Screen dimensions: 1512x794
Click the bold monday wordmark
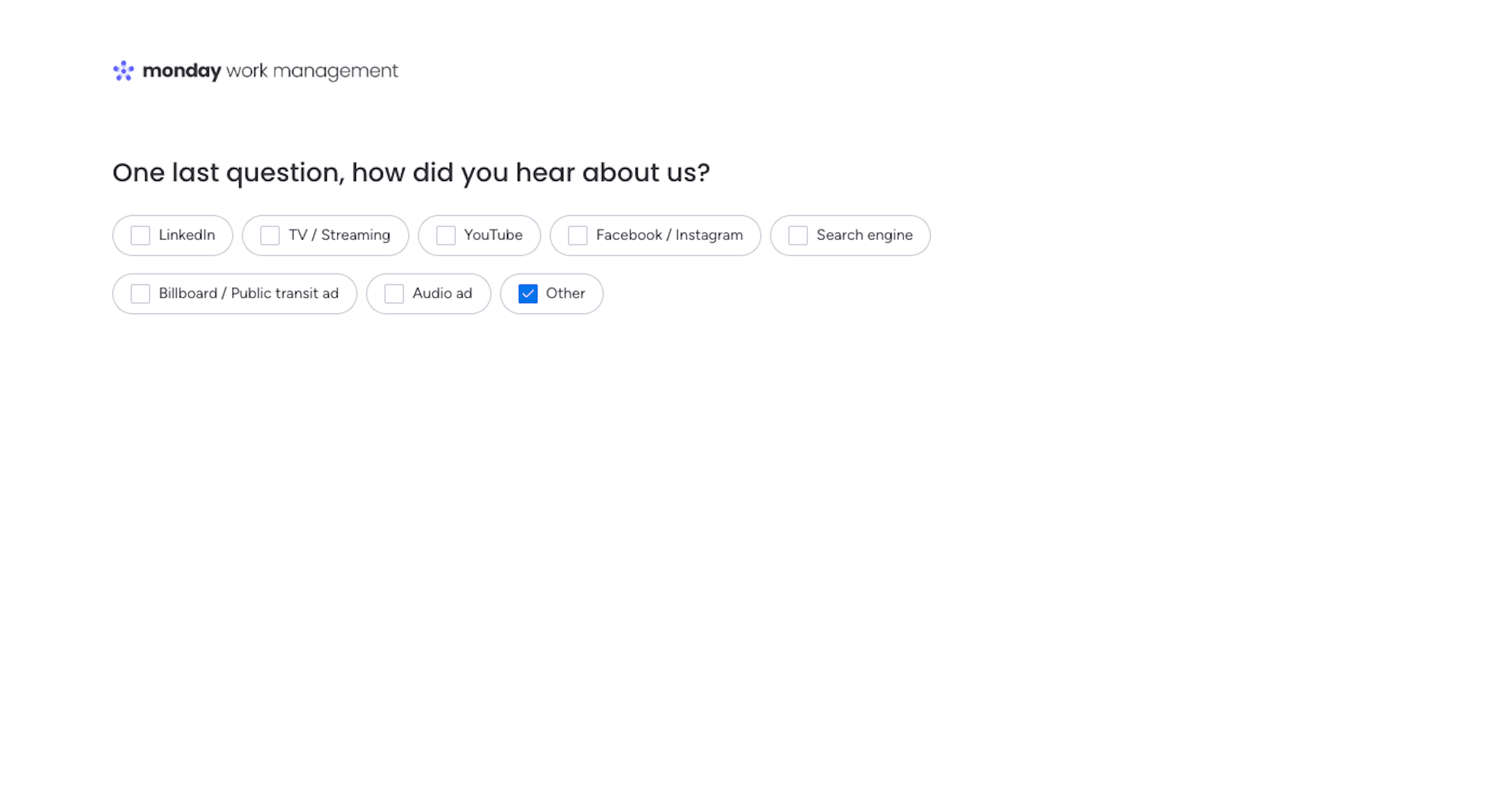(182, 71)
